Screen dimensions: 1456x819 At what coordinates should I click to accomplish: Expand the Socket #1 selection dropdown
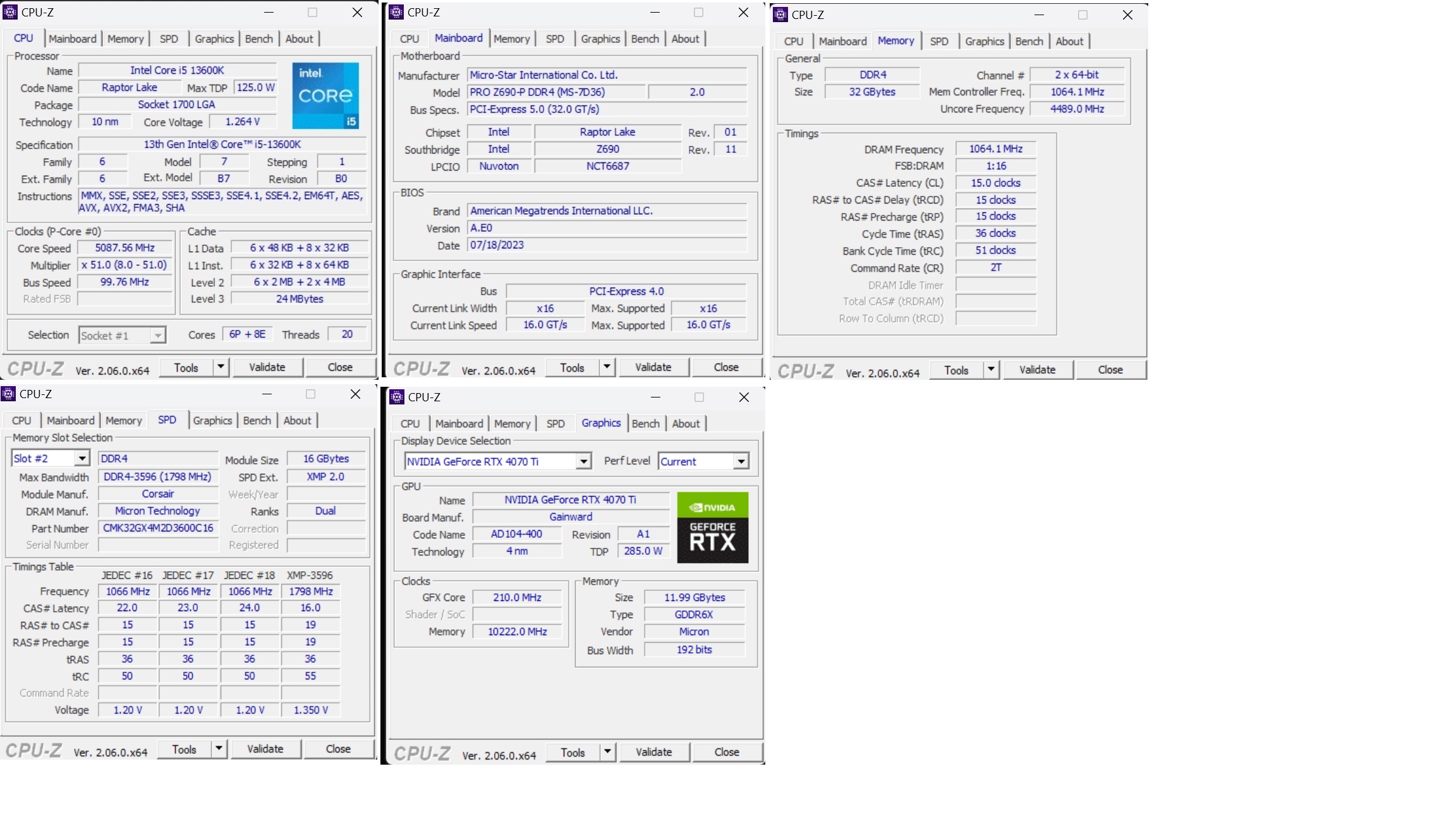(158, 336)
